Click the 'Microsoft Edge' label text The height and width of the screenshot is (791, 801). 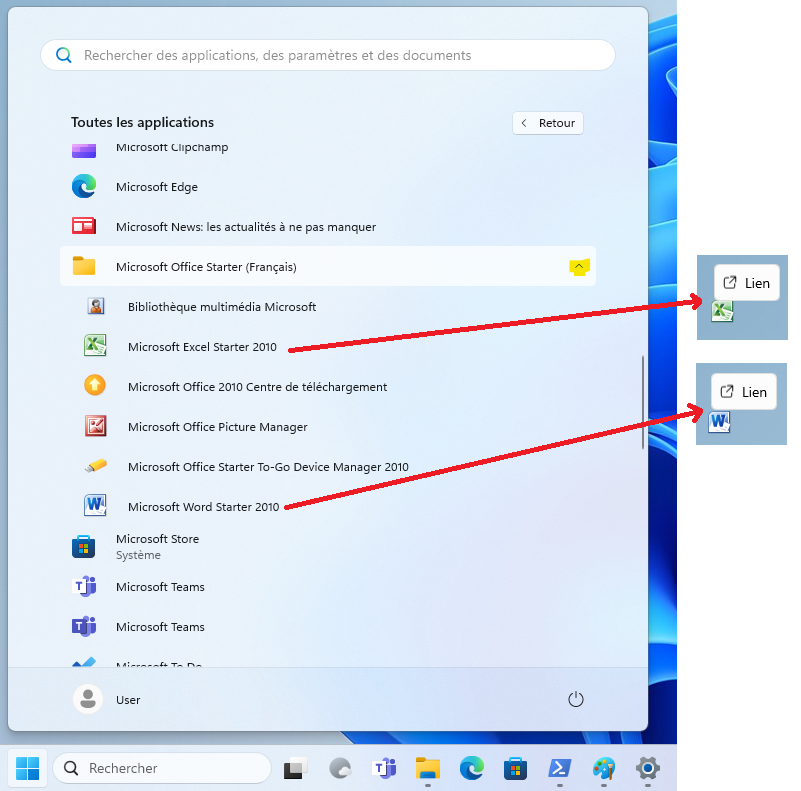click(x=157, y=187)
